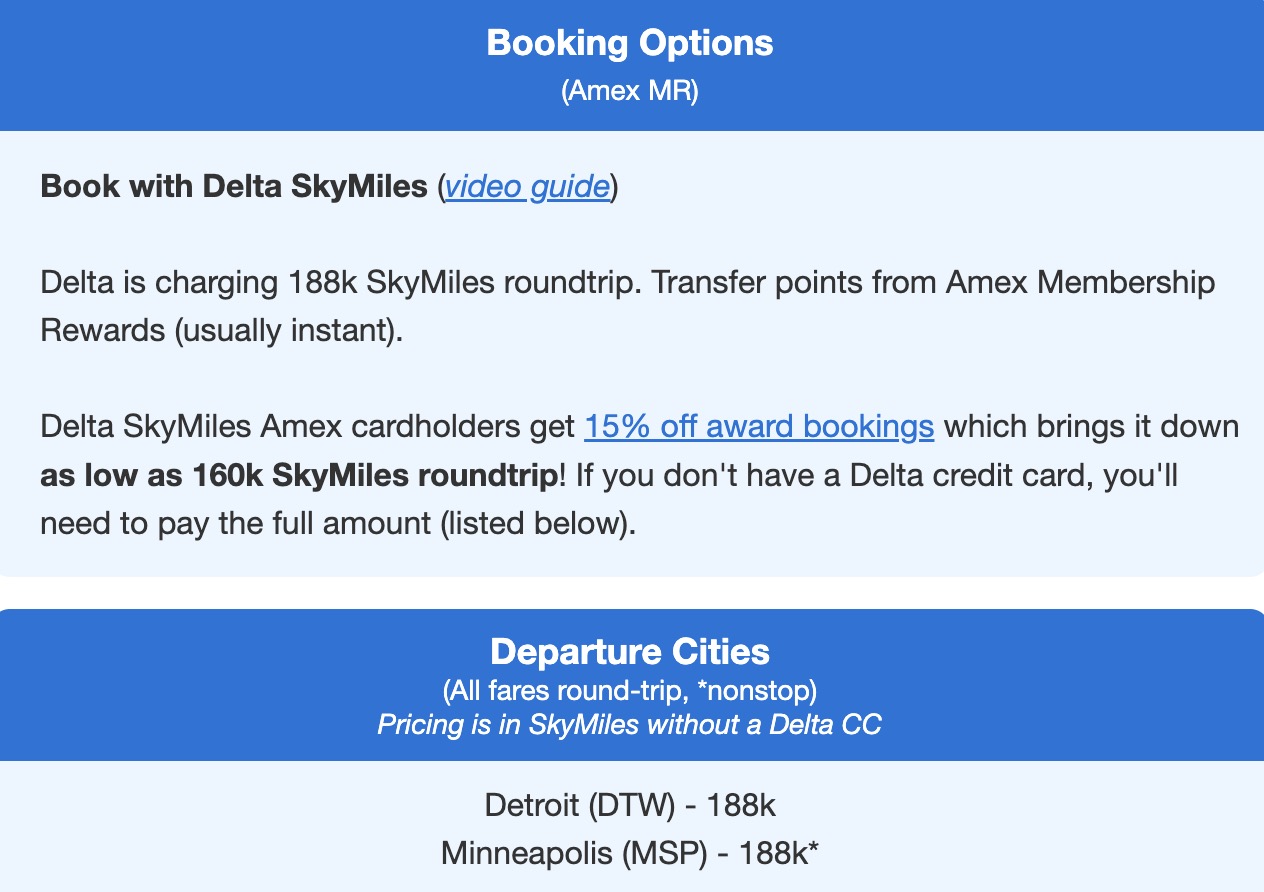Click the which brings it down text

tap(1091, 427)
